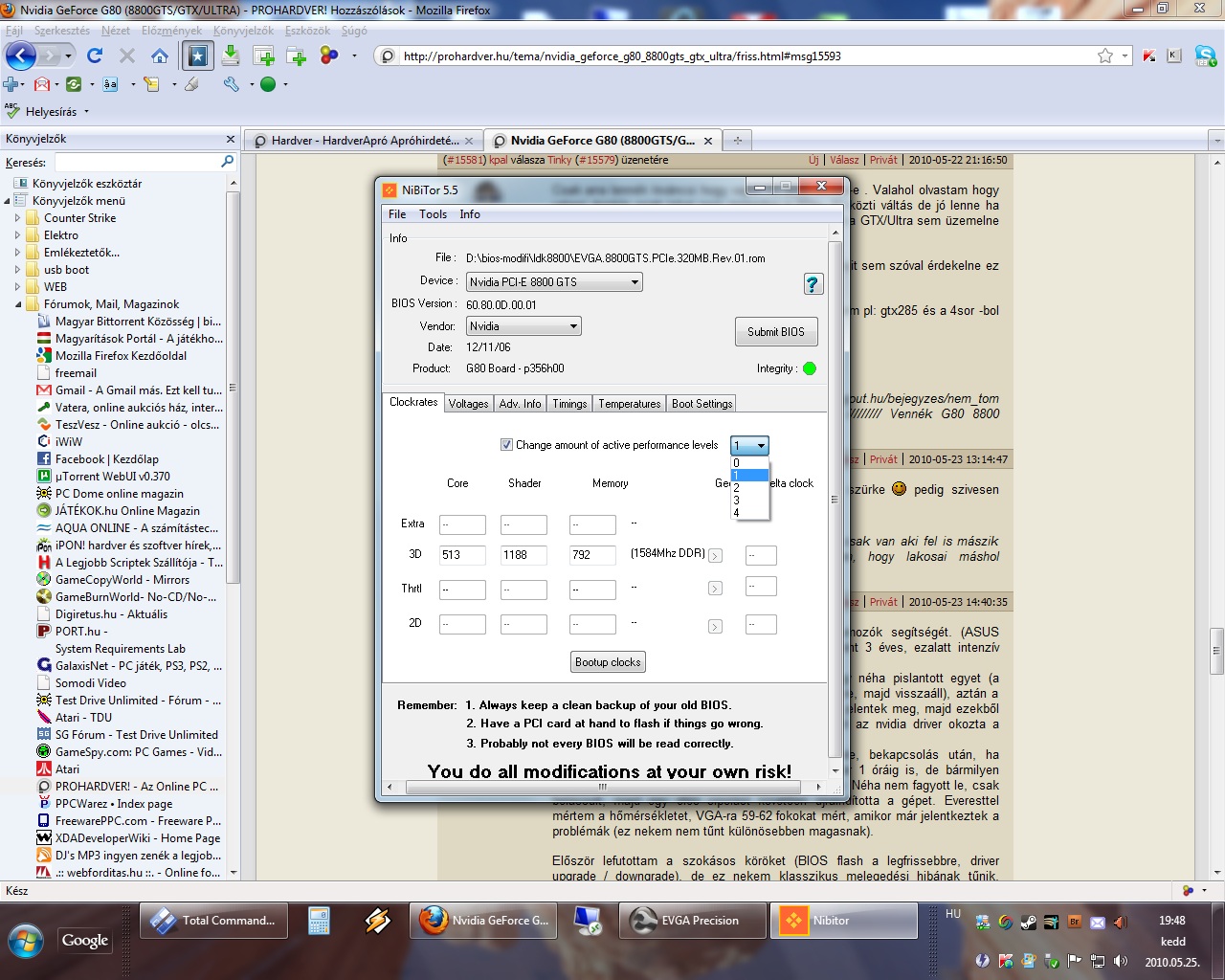Screen dimensions: 1225x980
Task: Select the Hardver - HardverApró browser tab
Action: 364,140
